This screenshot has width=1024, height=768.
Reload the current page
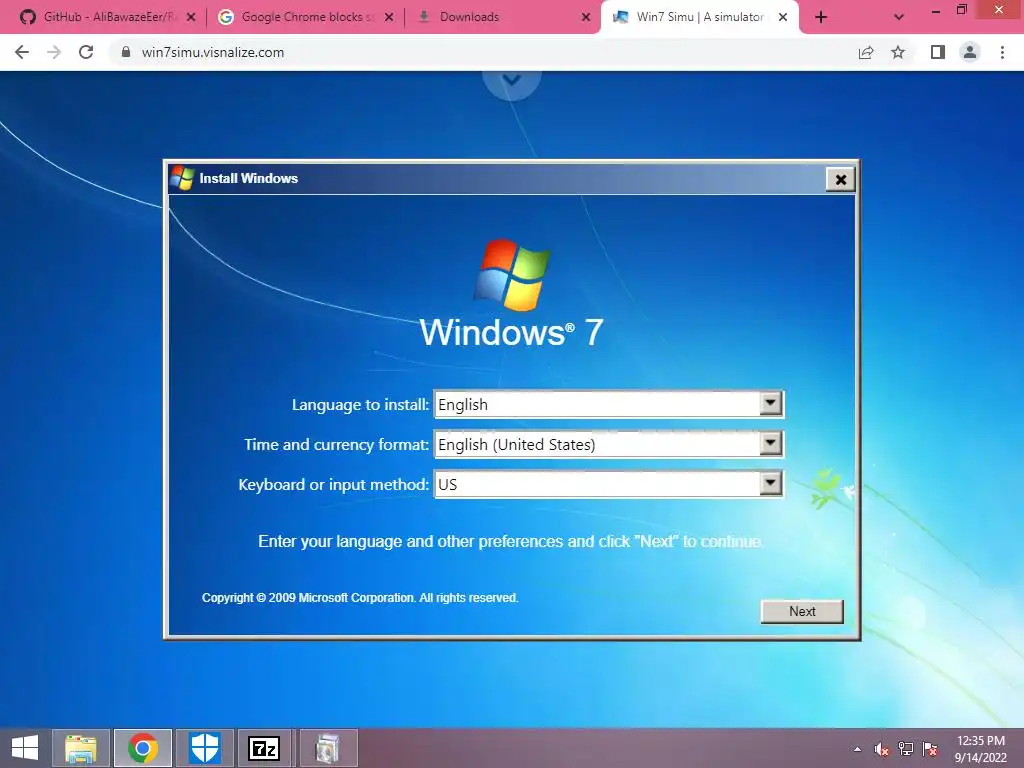[x=86, y=52]
